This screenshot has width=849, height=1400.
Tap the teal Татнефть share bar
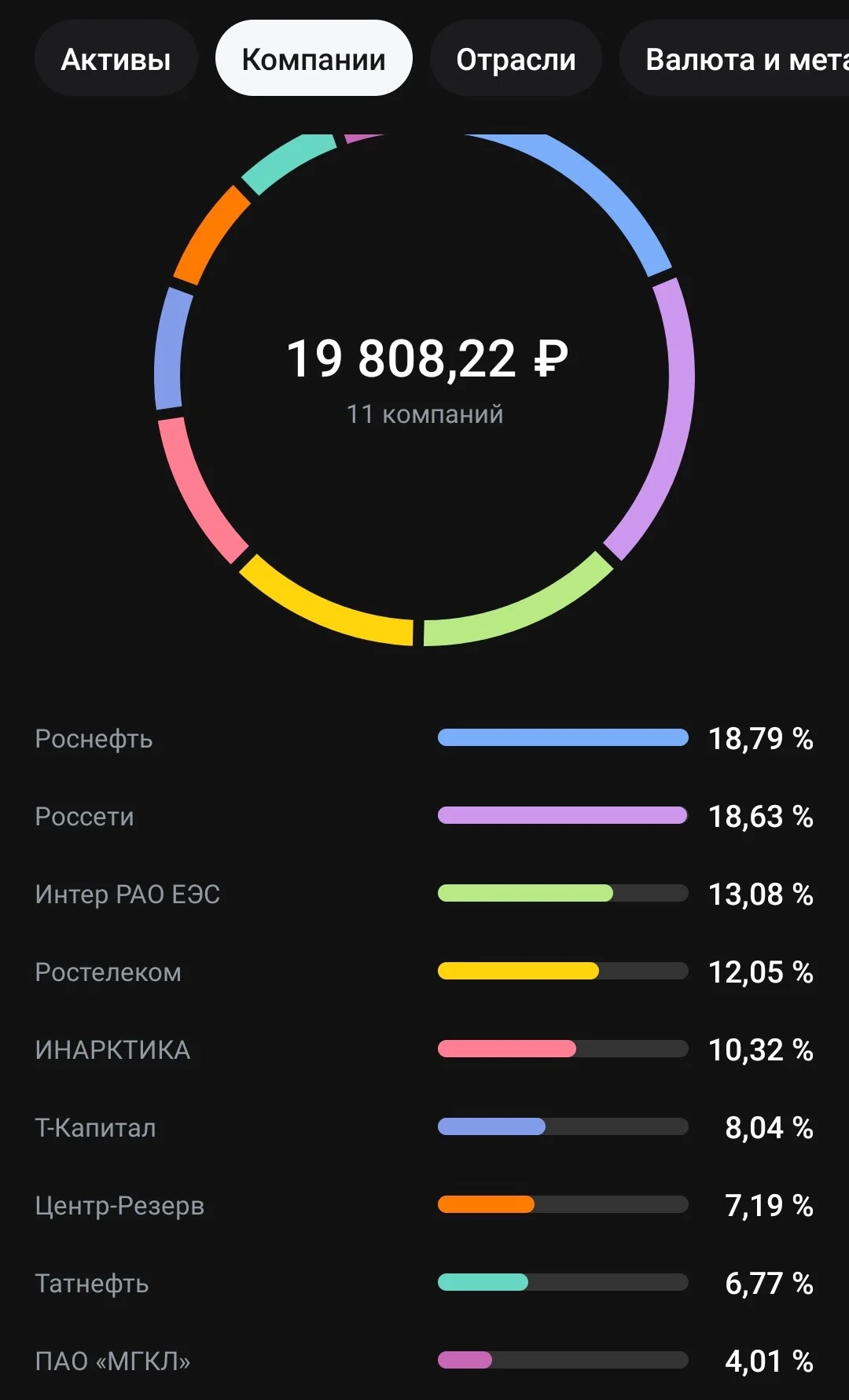563,1282
